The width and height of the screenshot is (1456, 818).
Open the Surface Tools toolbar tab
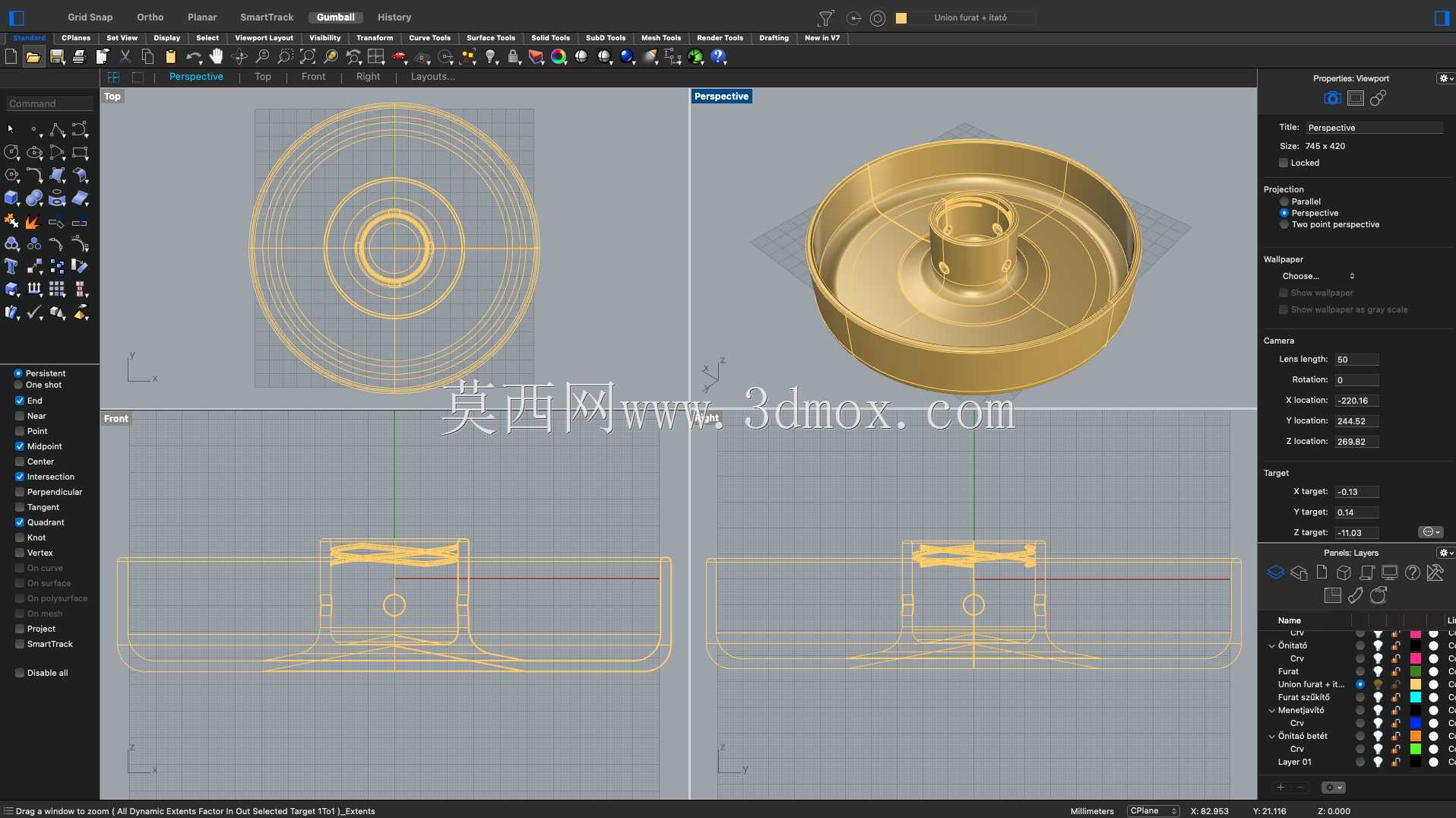click(x=490, y=37)
